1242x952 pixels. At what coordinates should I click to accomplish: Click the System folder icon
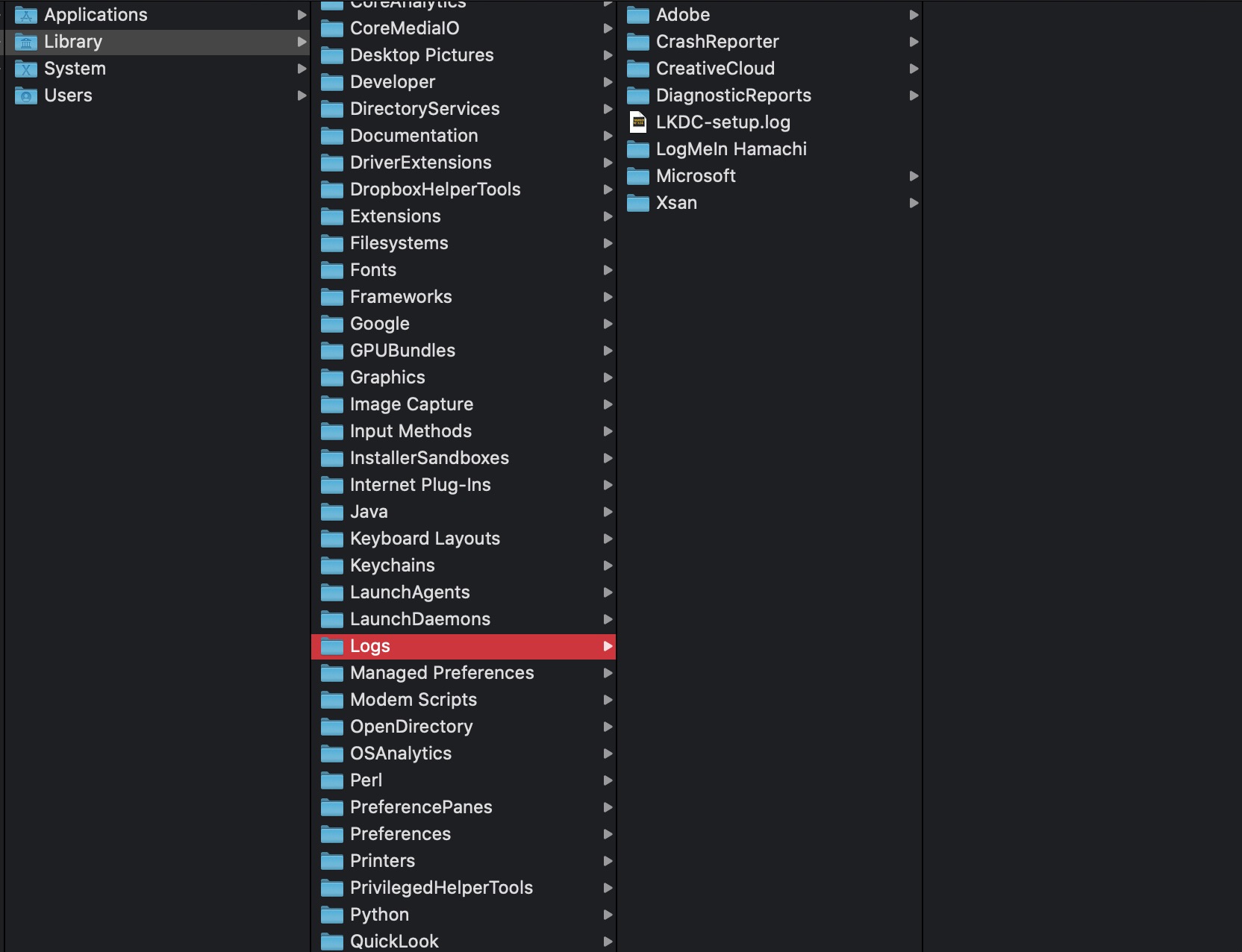click(x=25, y=69)
